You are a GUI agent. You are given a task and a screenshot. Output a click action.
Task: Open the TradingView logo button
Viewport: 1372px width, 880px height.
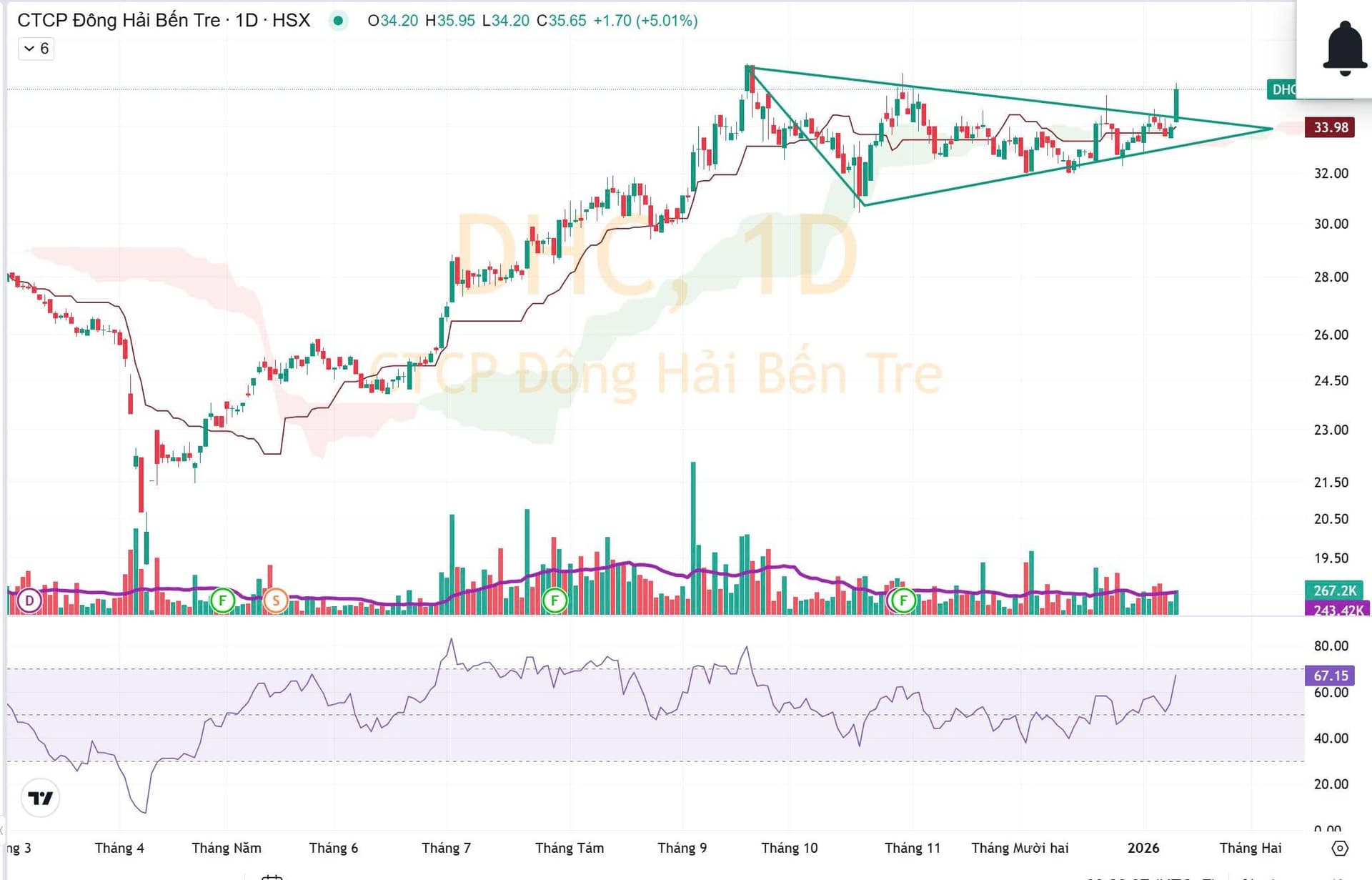[41, 798]
